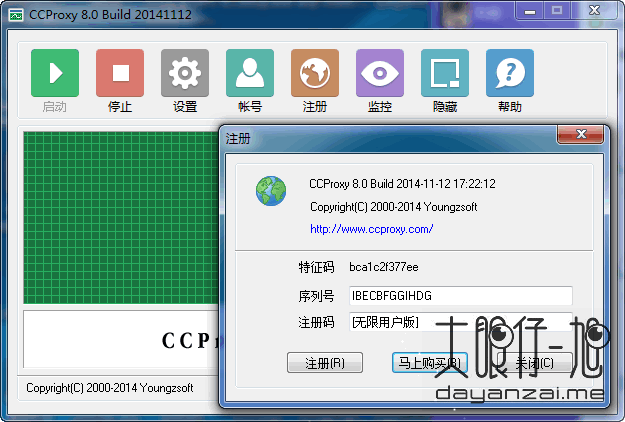Click the 序列号 label
The width and height of the screenshot is (625, 422).
[316, 296]
